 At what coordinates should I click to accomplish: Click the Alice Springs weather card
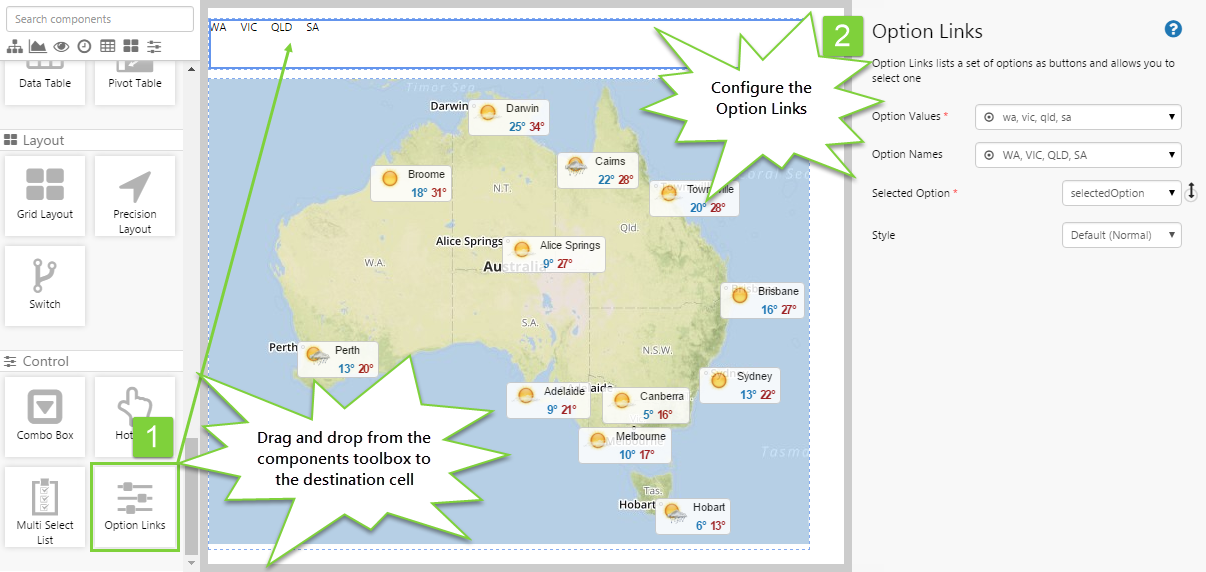[554, 254]
